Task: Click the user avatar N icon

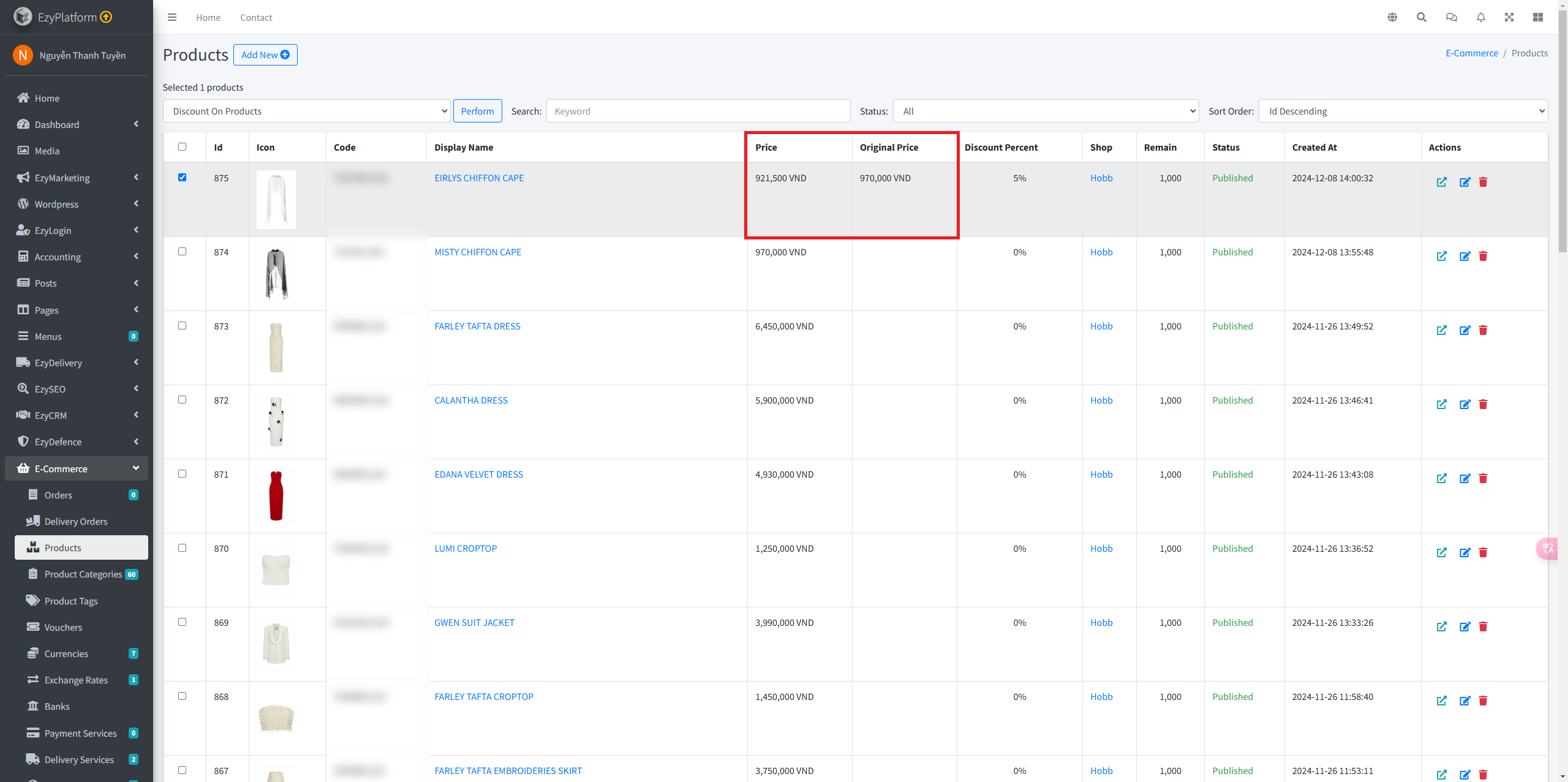Action: point(23,55)
